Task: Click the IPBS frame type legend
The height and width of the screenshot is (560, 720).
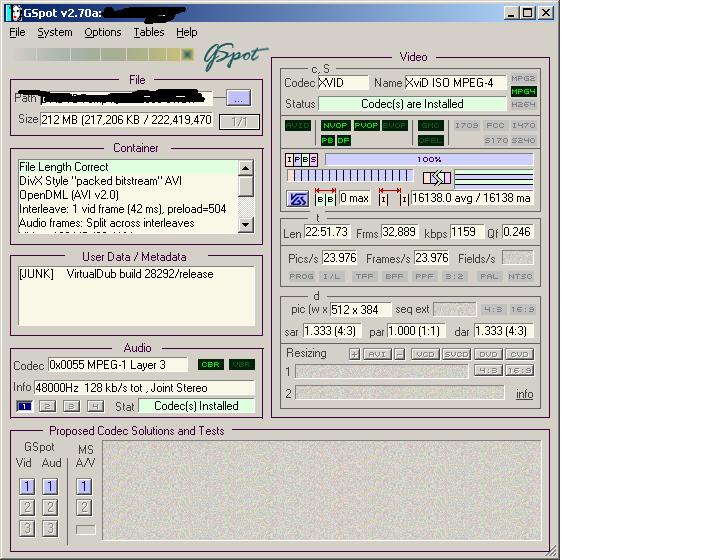Action: [301, 159]
